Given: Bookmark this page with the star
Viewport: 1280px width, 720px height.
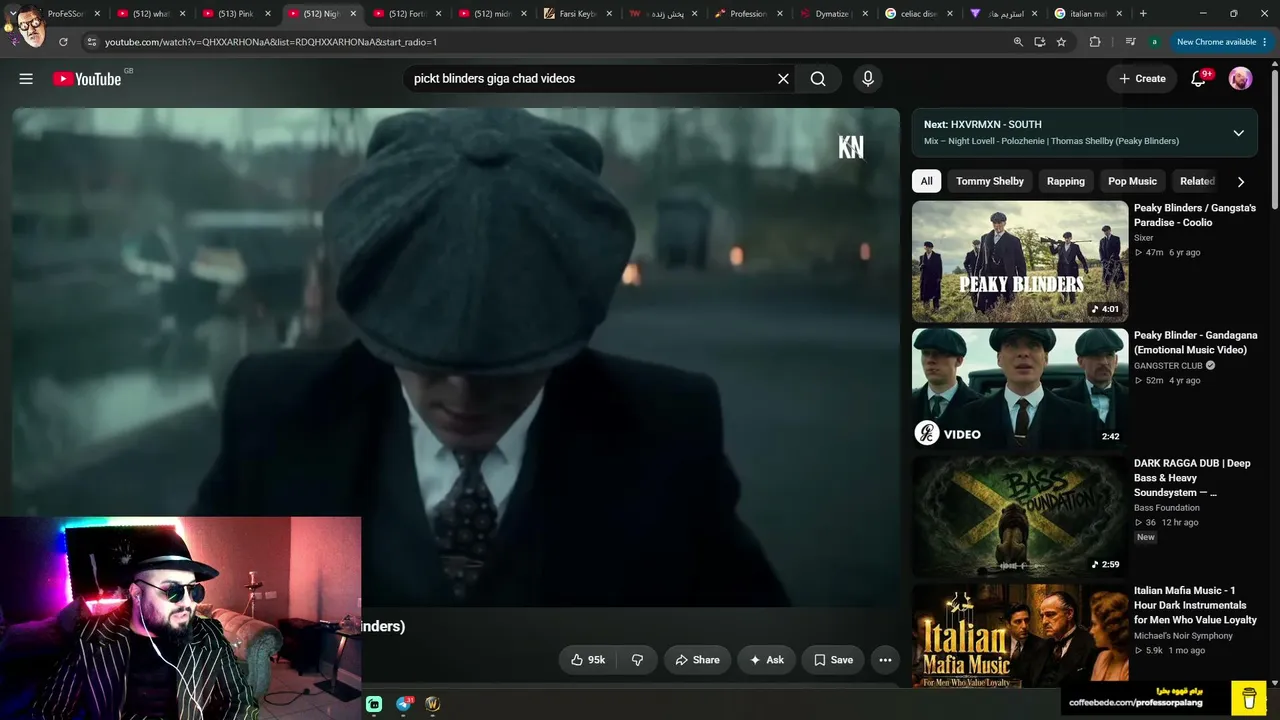Looking at the screenshot, I should tap(1061, 42).
